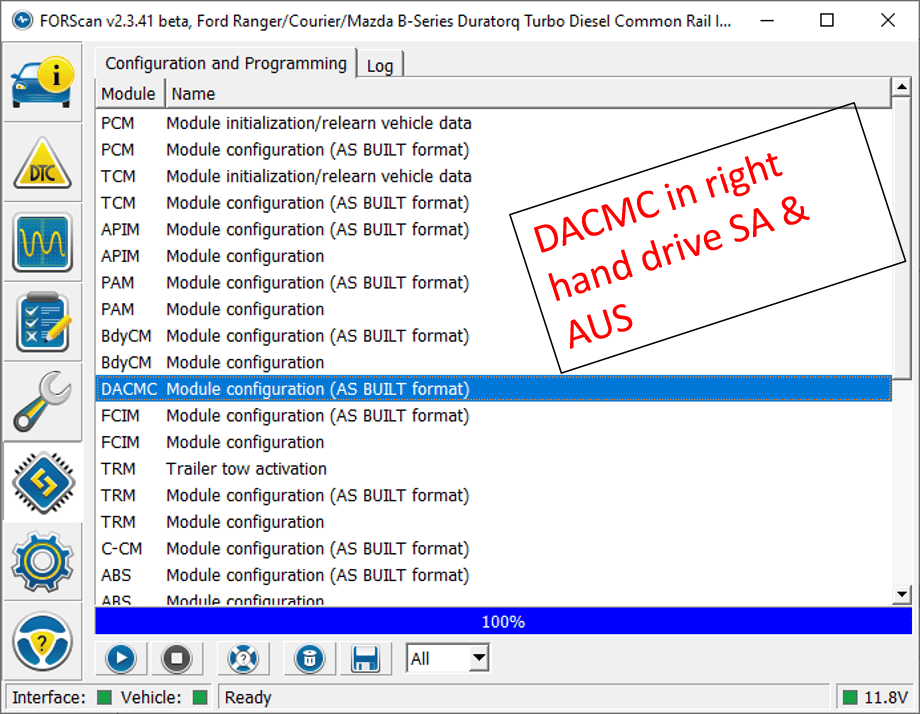Image resolution: width=920 pixels, height=714 pixels.
Task: Select APIM Module configuration row
Action: 493,256
